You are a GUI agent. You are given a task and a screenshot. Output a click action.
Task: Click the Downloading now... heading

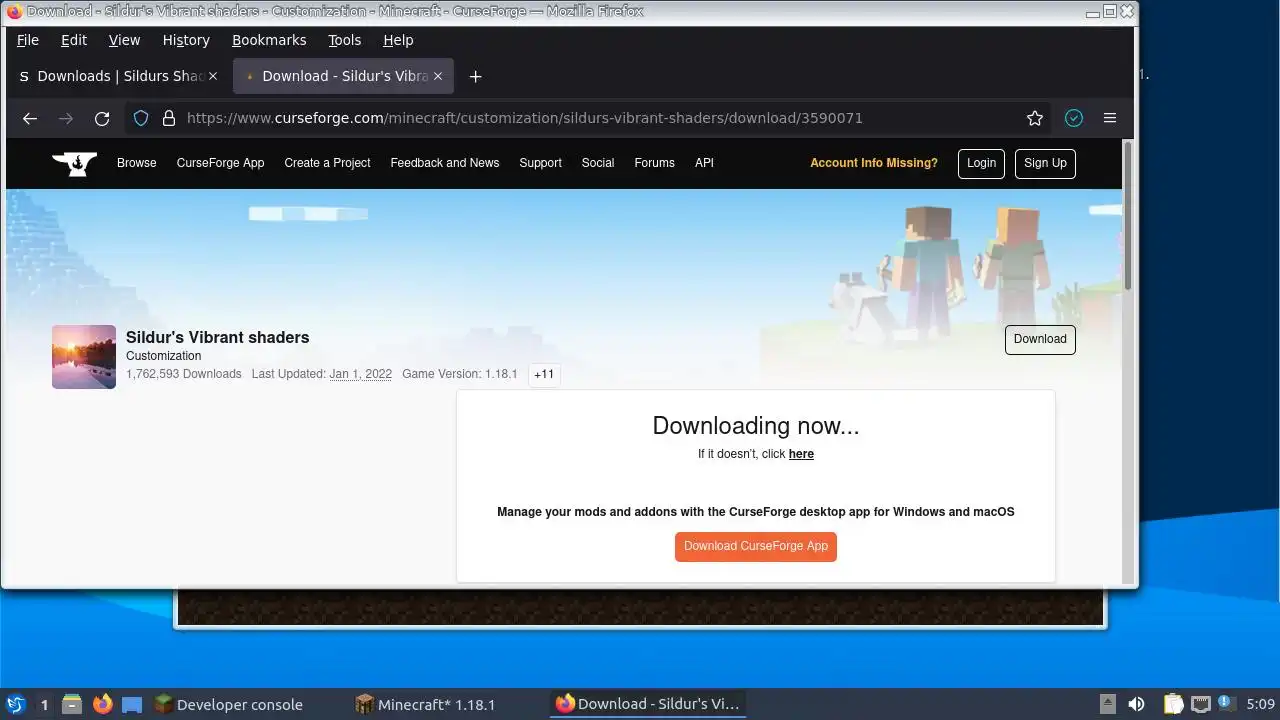coord(756,425)
